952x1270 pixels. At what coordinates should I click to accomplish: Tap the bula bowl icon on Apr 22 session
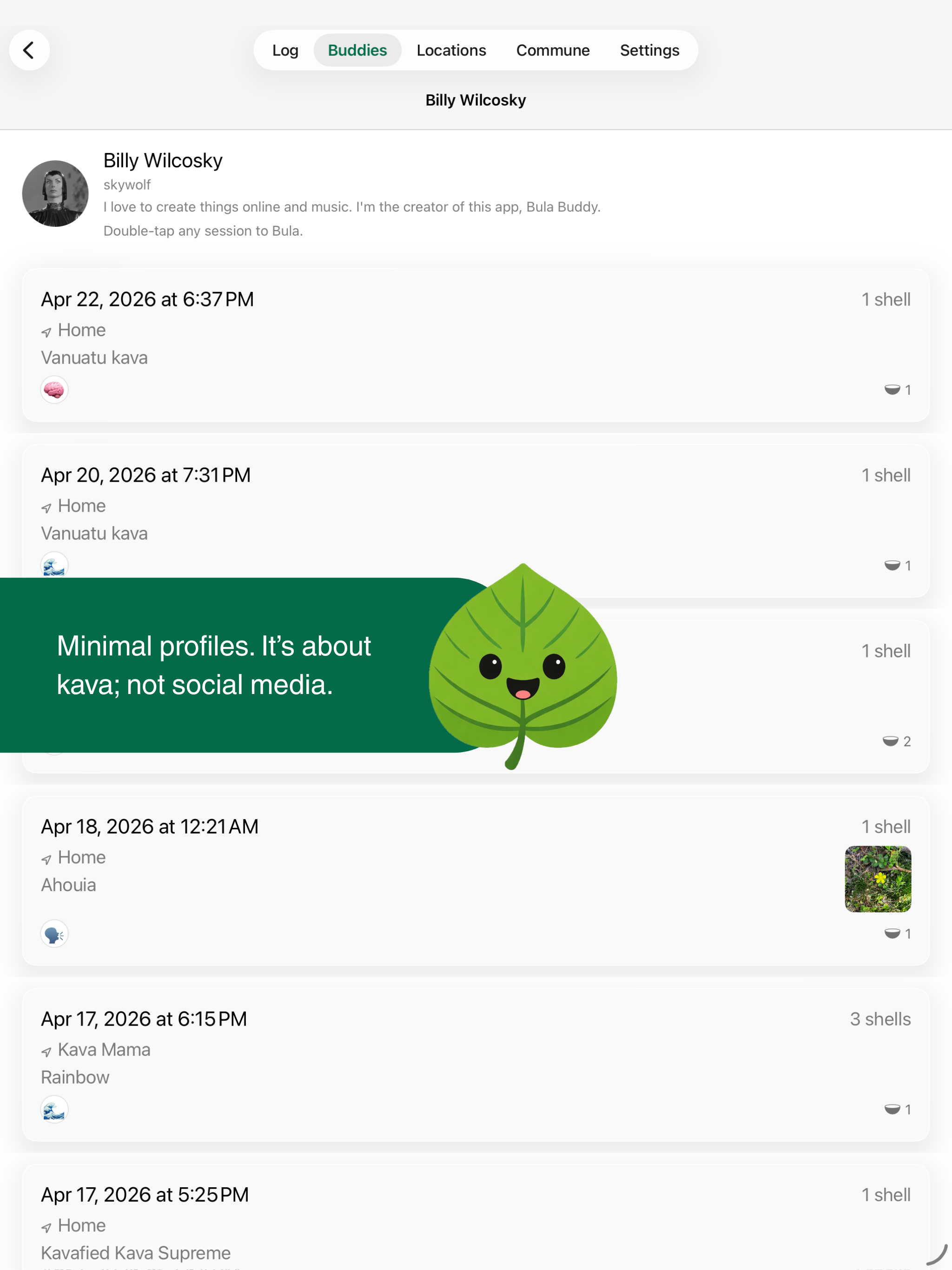pos(892,390)
